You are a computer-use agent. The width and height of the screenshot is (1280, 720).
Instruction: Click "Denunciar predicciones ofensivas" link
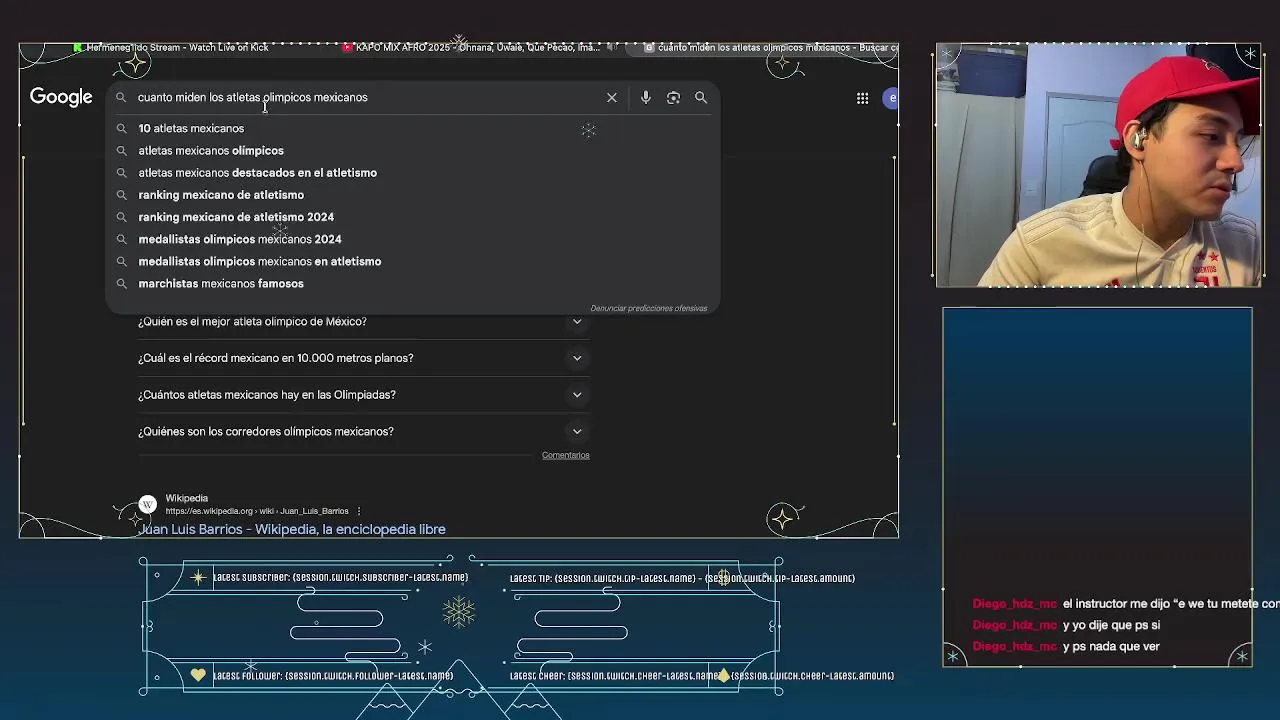pos(648,308)
